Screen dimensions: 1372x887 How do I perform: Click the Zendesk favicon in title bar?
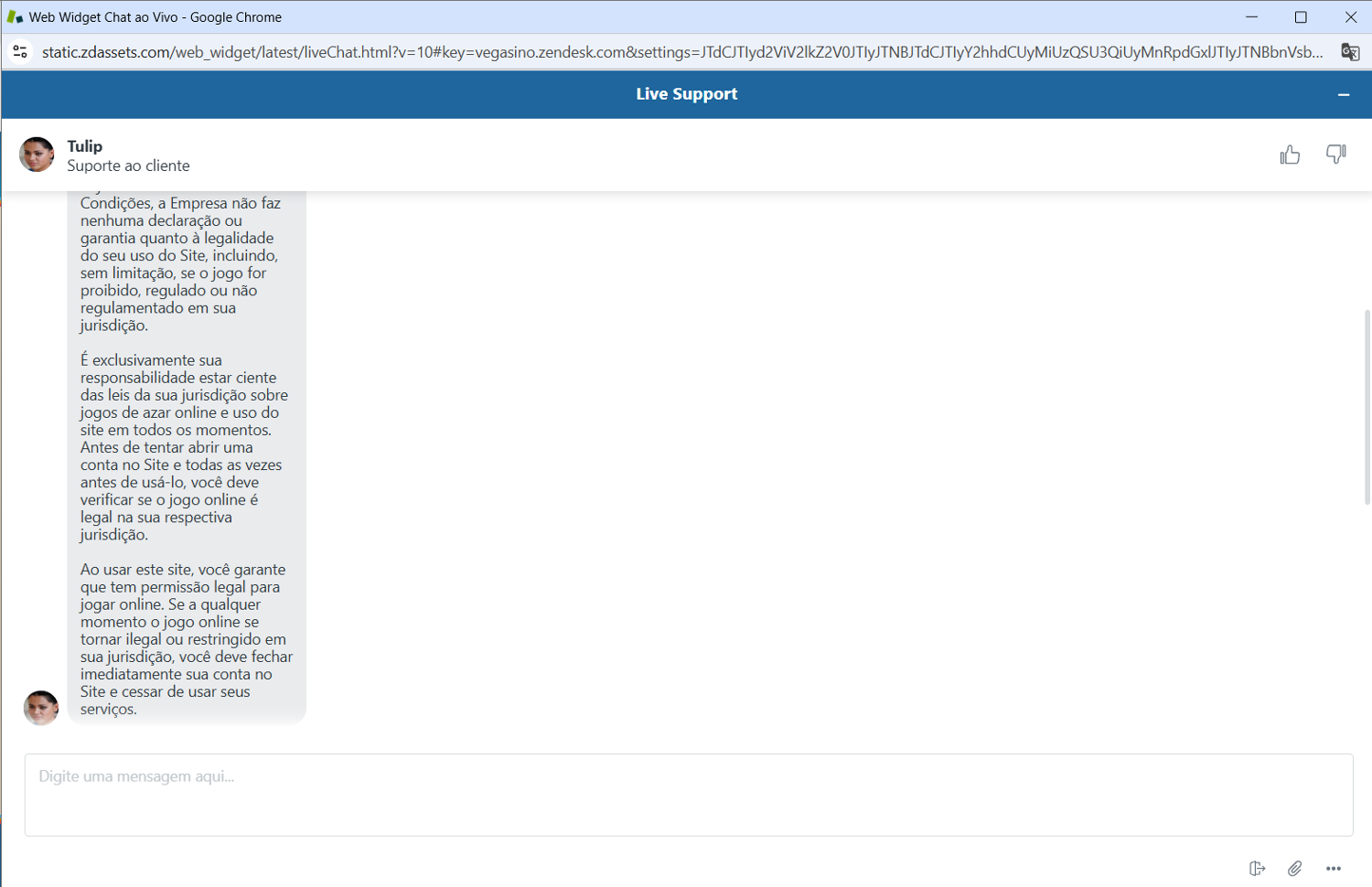click(x=15, y=17)
